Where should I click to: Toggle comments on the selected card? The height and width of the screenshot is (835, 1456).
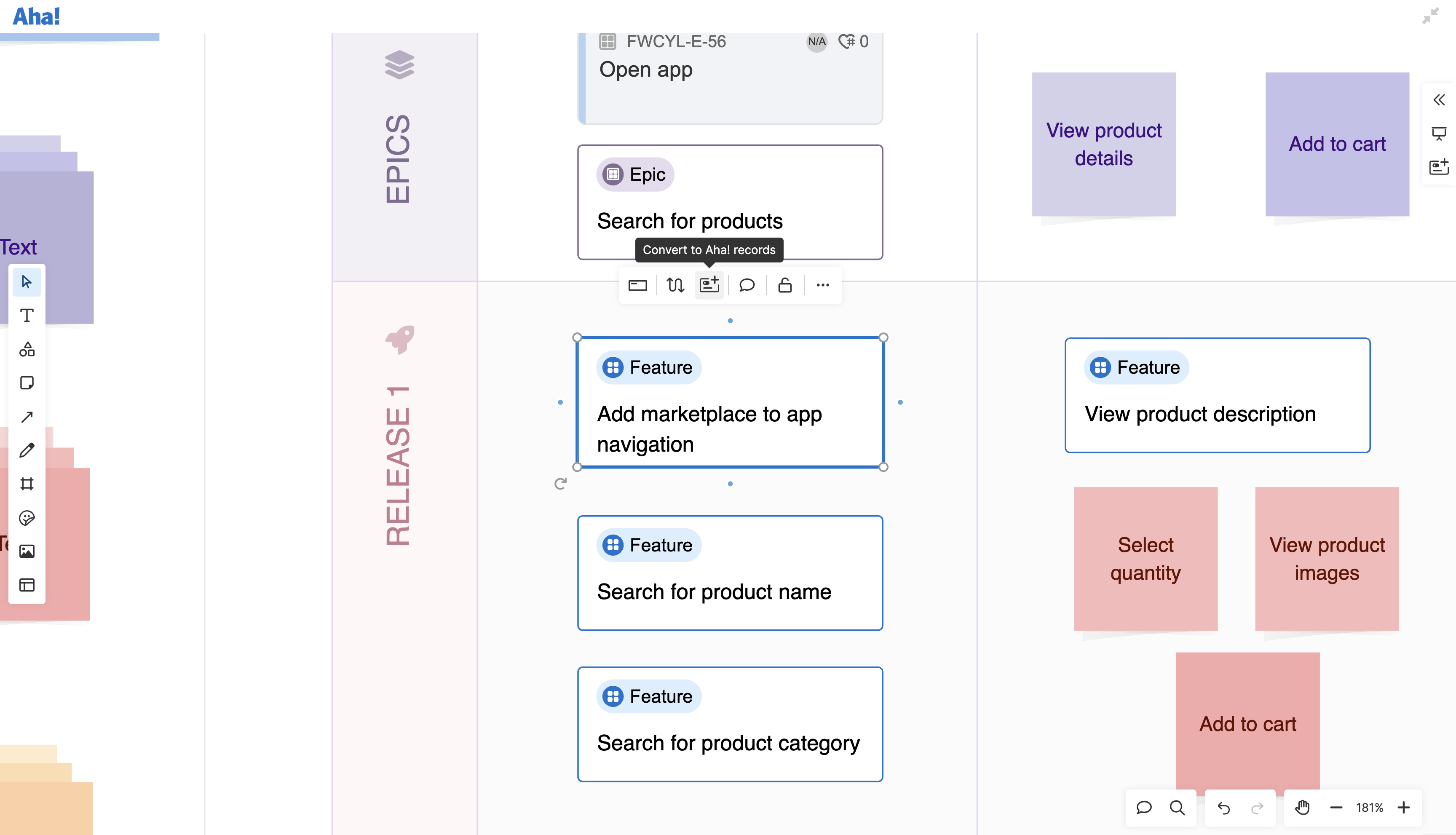click(747, 284)
